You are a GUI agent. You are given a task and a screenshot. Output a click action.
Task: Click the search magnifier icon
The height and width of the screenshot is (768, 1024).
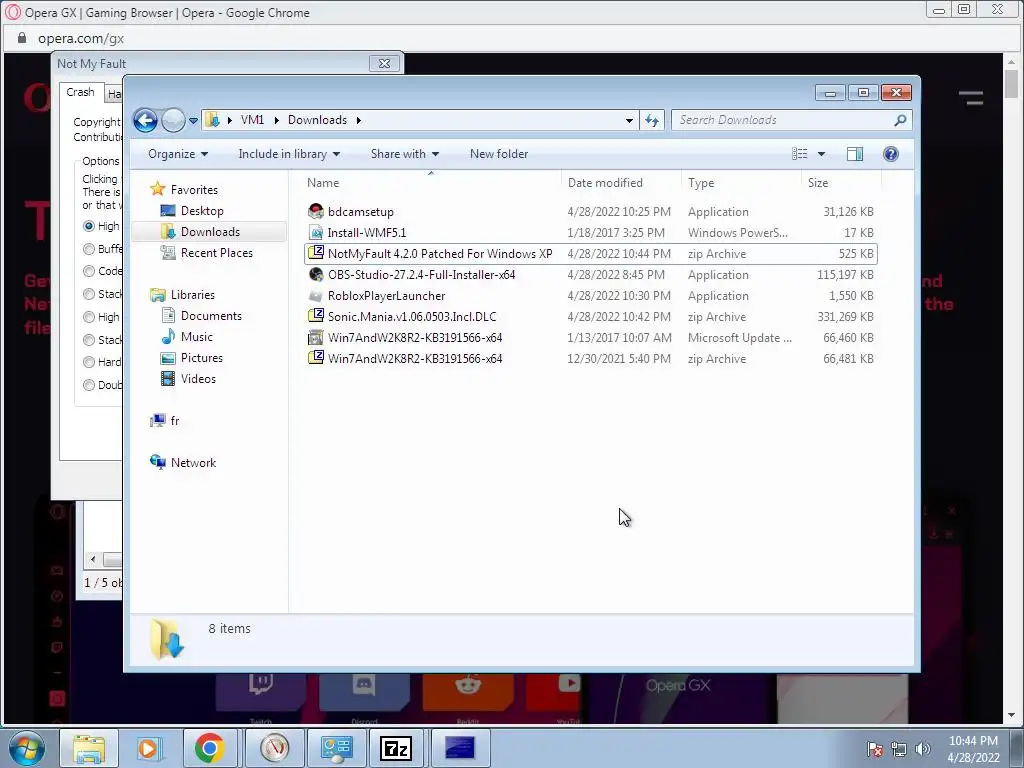click(x=901, y=120)
